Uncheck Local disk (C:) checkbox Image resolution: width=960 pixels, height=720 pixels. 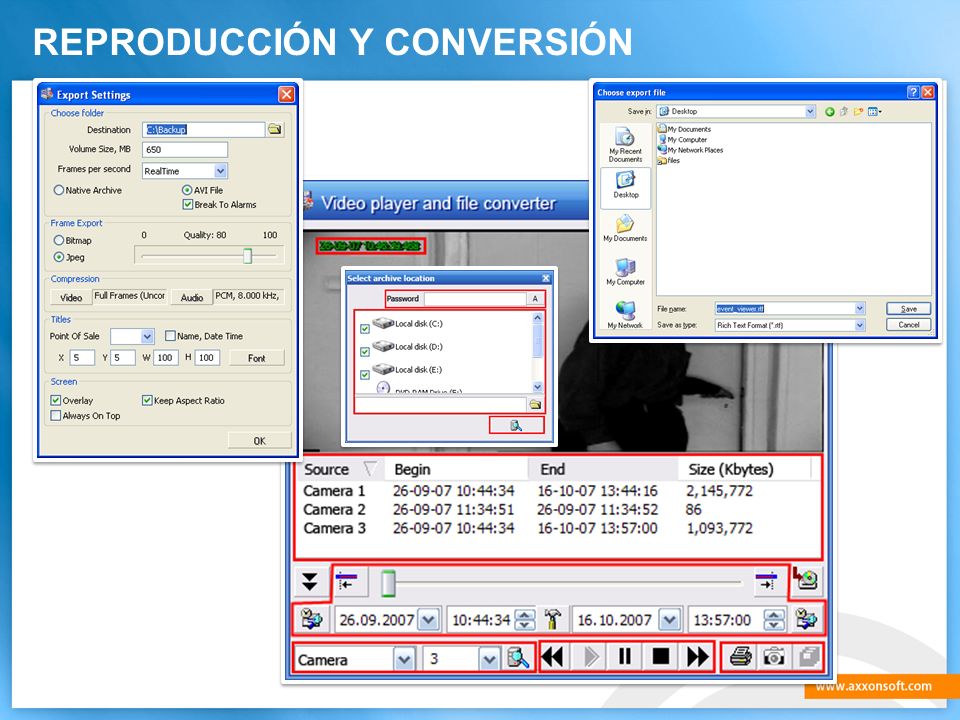[365, 329]
